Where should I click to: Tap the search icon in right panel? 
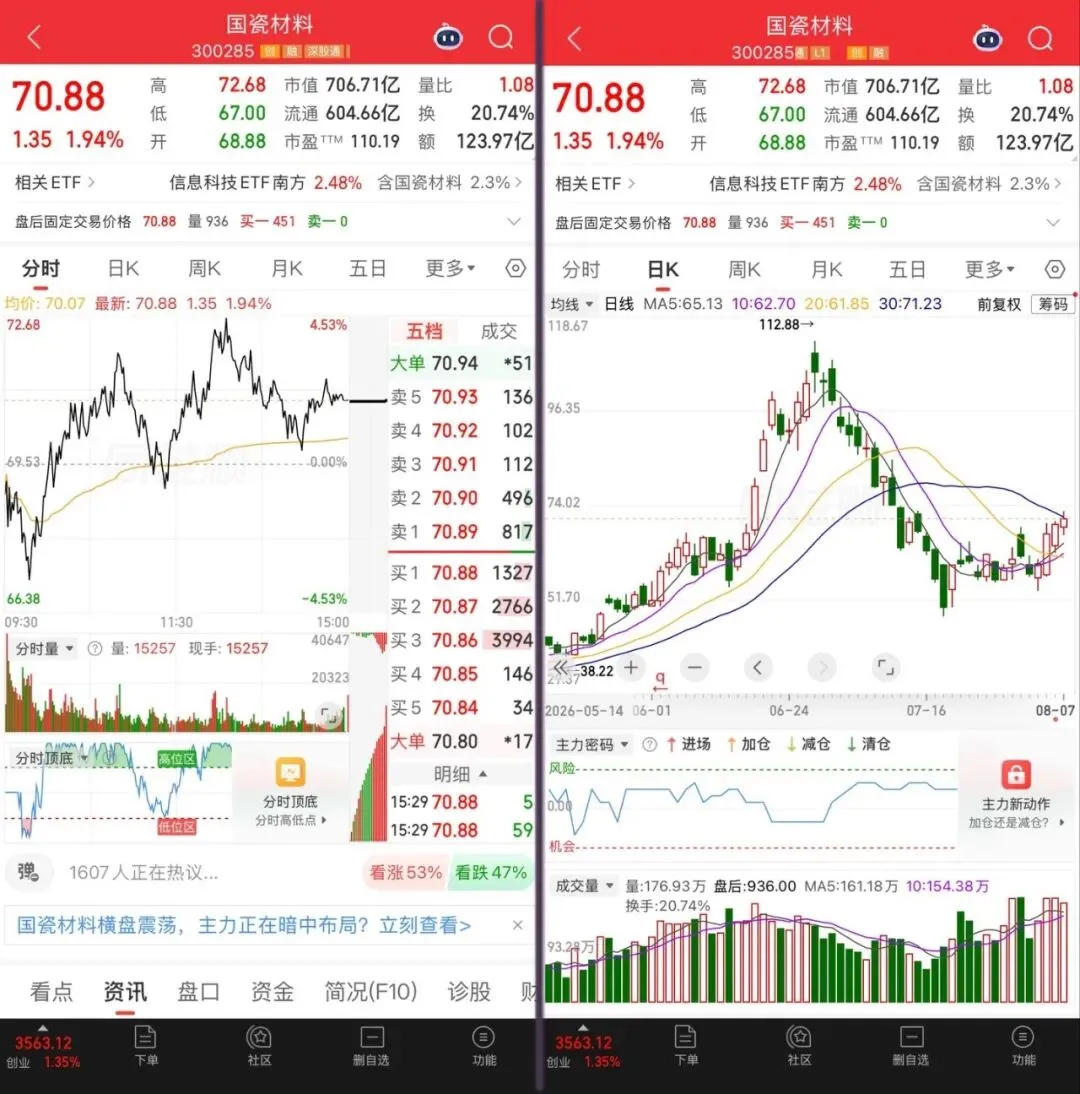click(x=1040, y=38)
